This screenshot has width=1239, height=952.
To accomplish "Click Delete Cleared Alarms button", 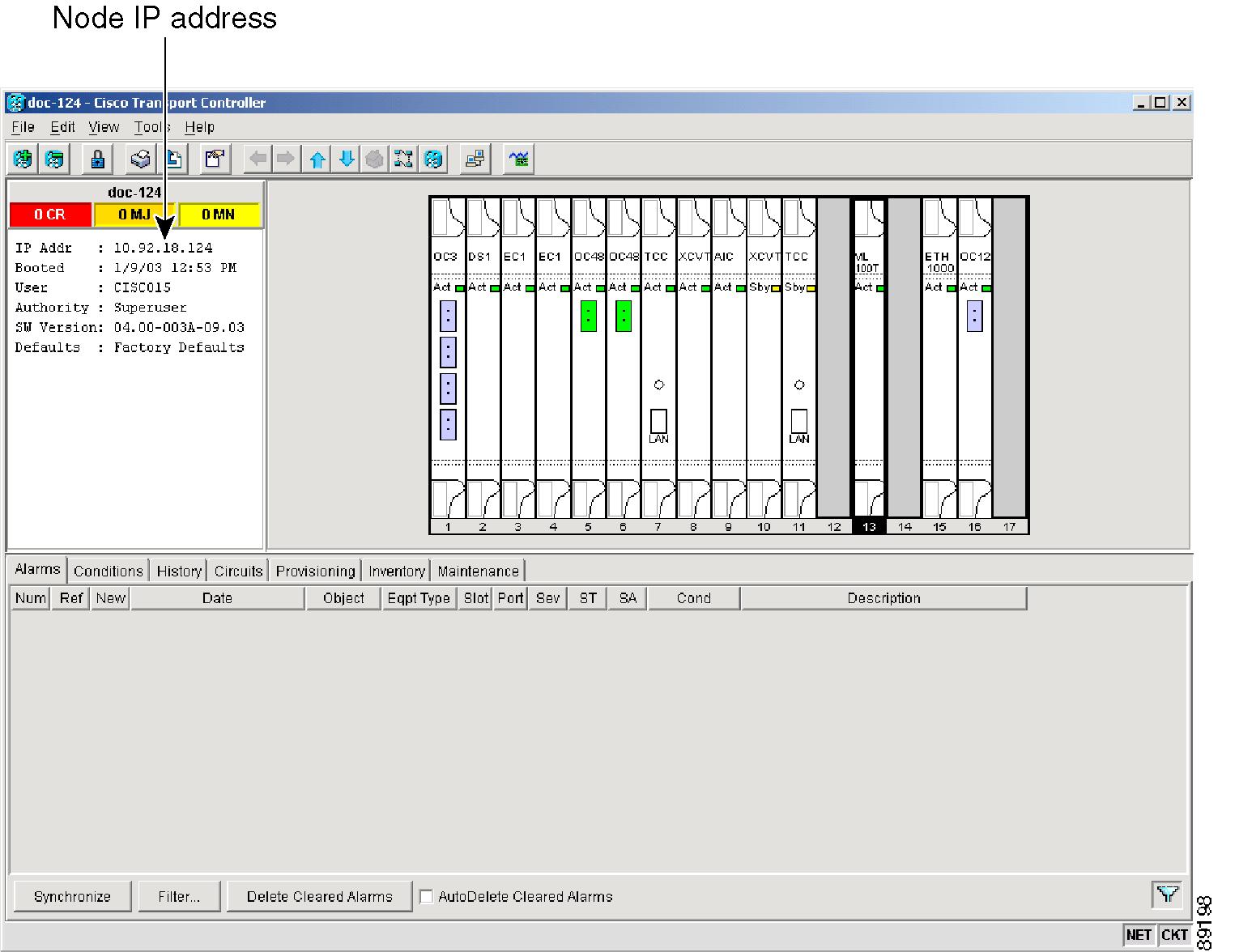I will (319, 897).
